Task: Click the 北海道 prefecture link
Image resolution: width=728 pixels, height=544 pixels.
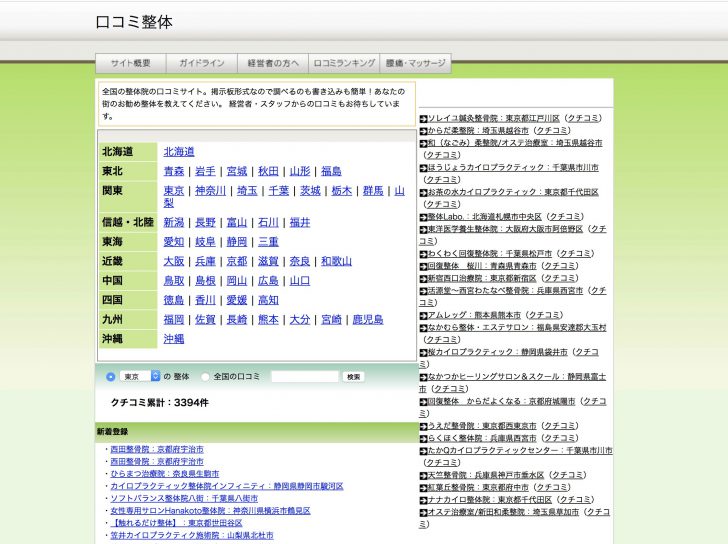Action: [x=179, y=152]
